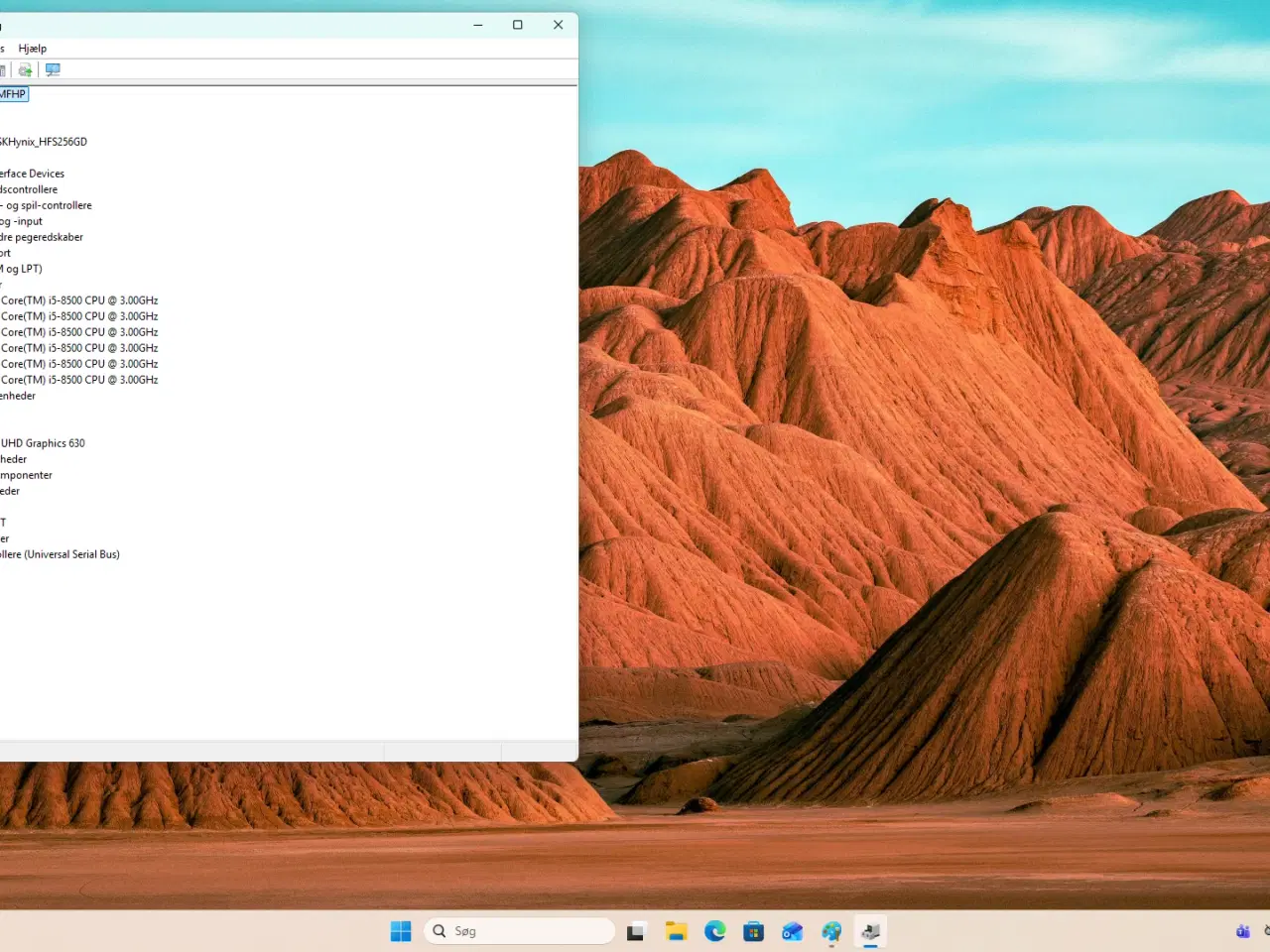This screenshot has height=952, width=1270.
Task: Open the Windows Start menu
Action: pyautogui.click(x=400, y=931)
